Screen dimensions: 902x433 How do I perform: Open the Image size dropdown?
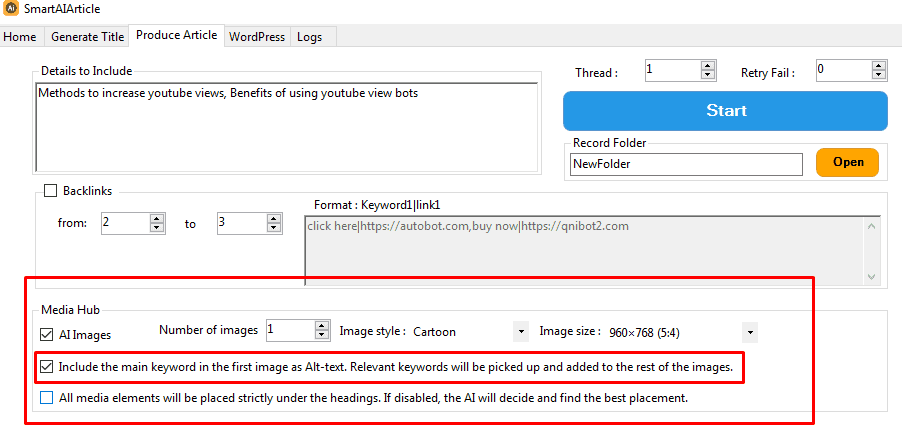750,332
